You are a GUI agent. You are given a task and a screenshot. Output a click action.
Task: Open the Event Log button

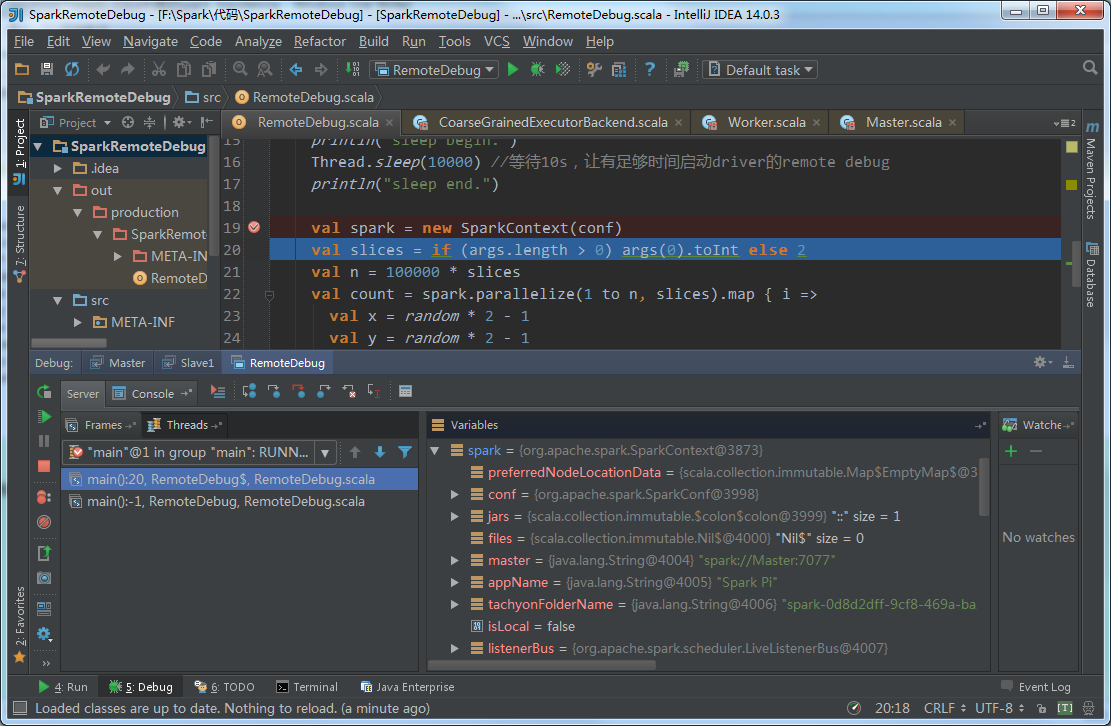pyautogui.click(x=1036, y=687)
